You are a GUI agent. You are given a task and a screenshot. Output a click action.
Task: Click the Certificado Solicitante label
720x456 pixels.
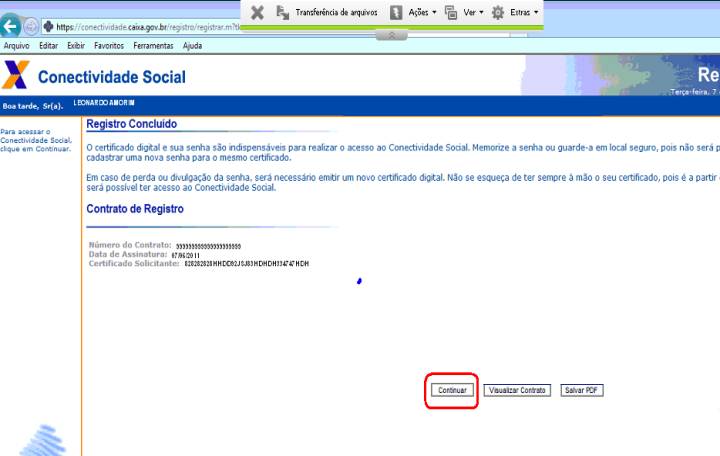[134, 264]
